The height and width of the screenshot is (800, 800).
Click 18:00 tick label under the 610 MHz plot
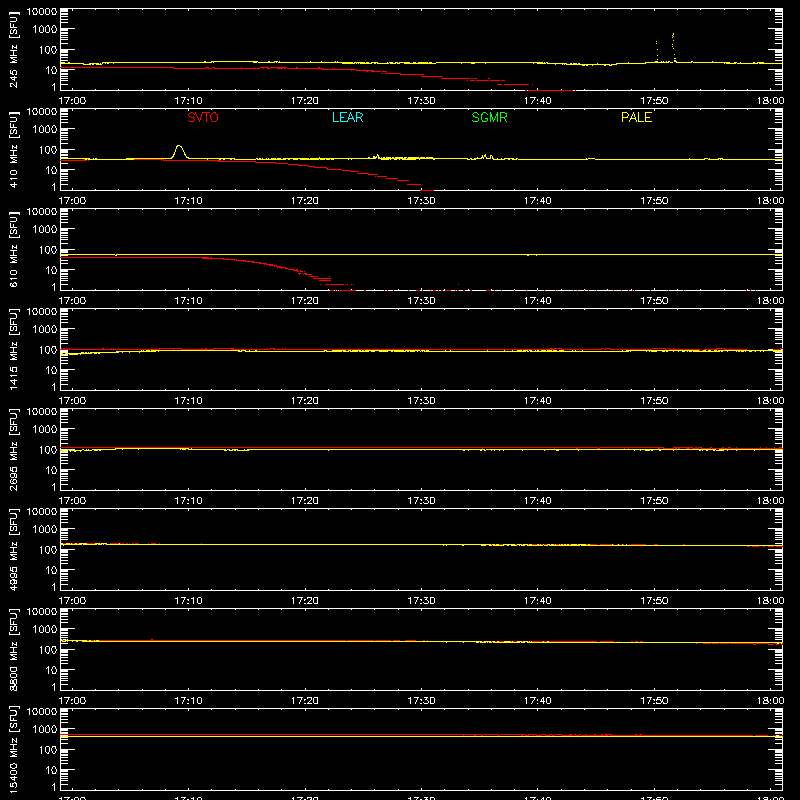[x=770, y=301]
